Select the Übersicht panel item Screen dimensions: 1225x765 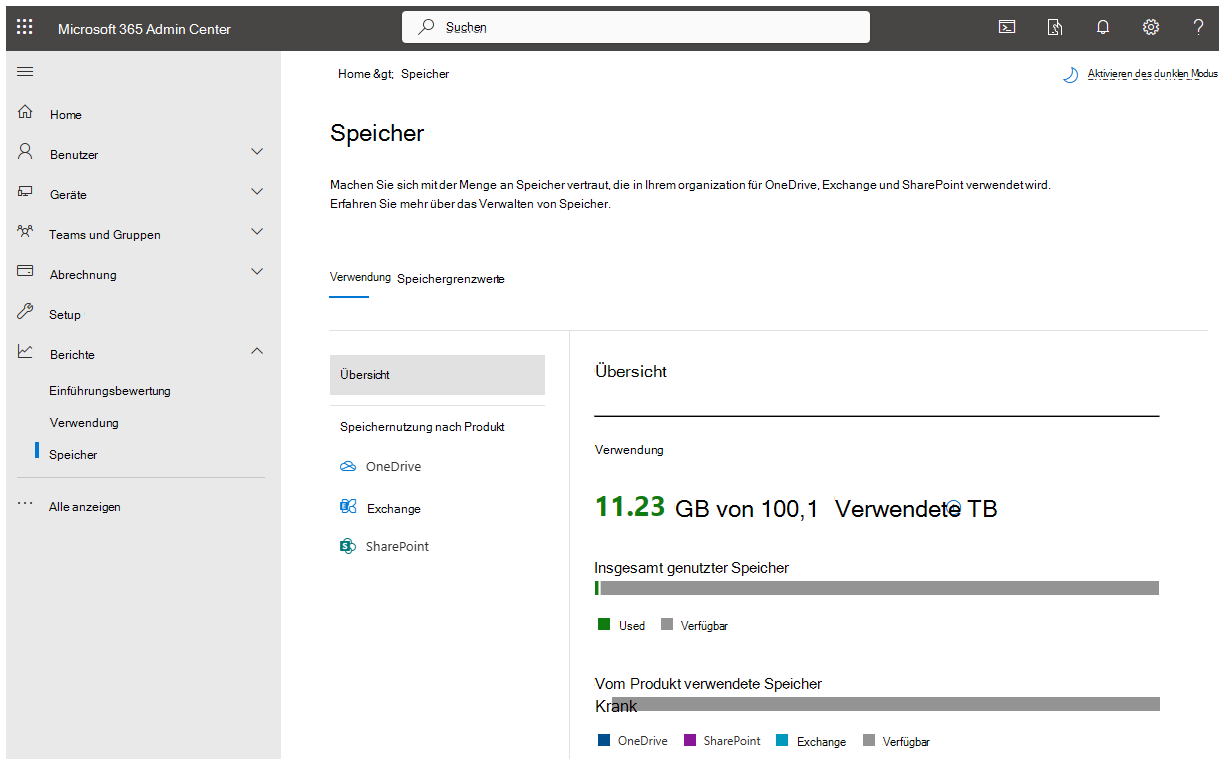click(x=437, y=375)
